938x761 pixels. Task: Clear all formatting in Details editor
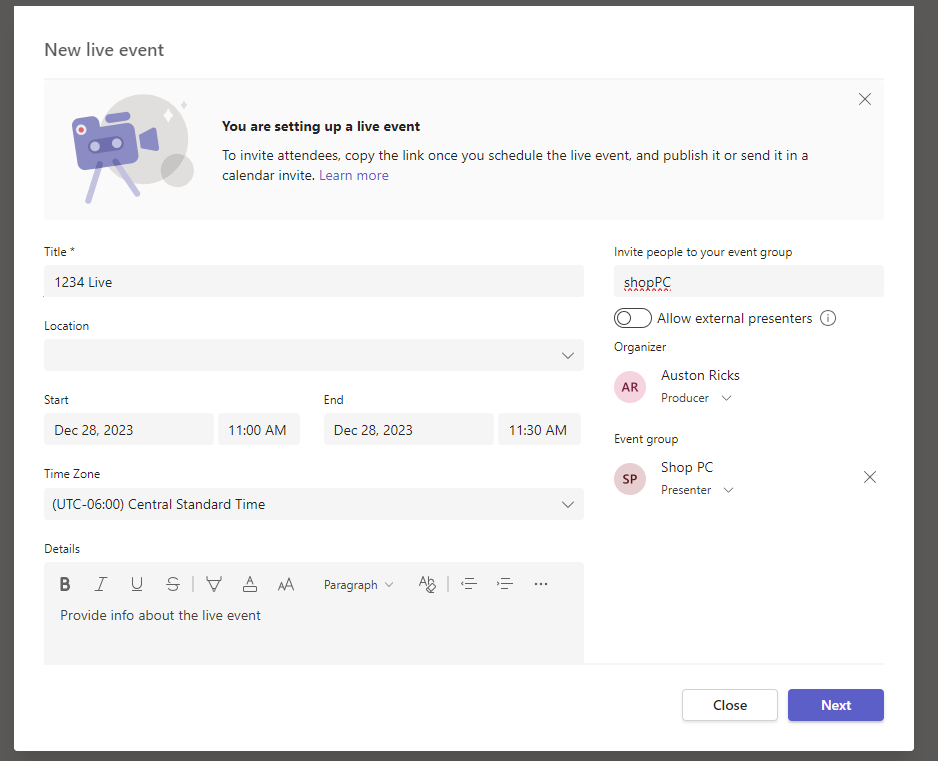click(427, 584)
